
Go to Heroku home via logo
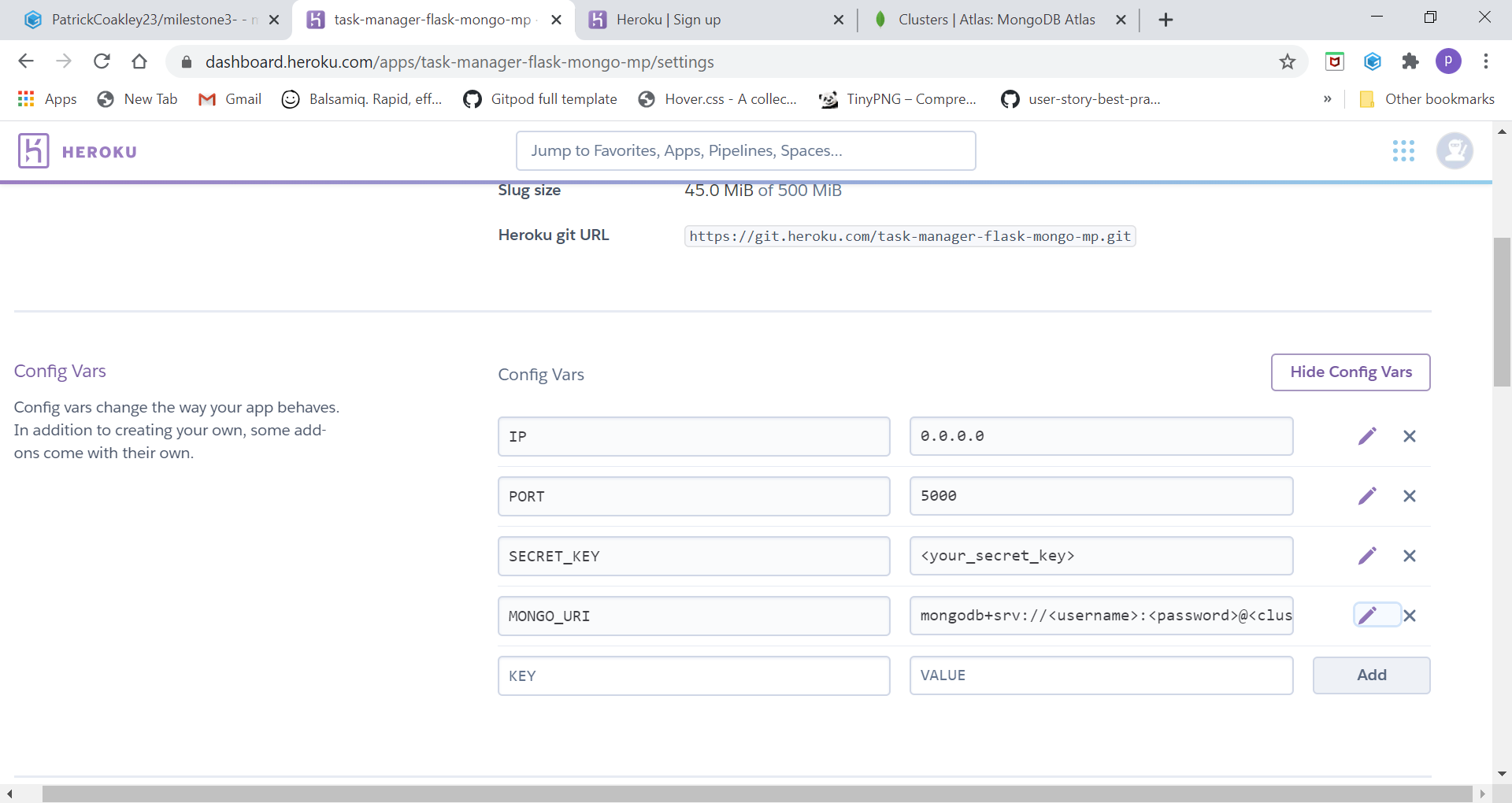pos(77,151)
